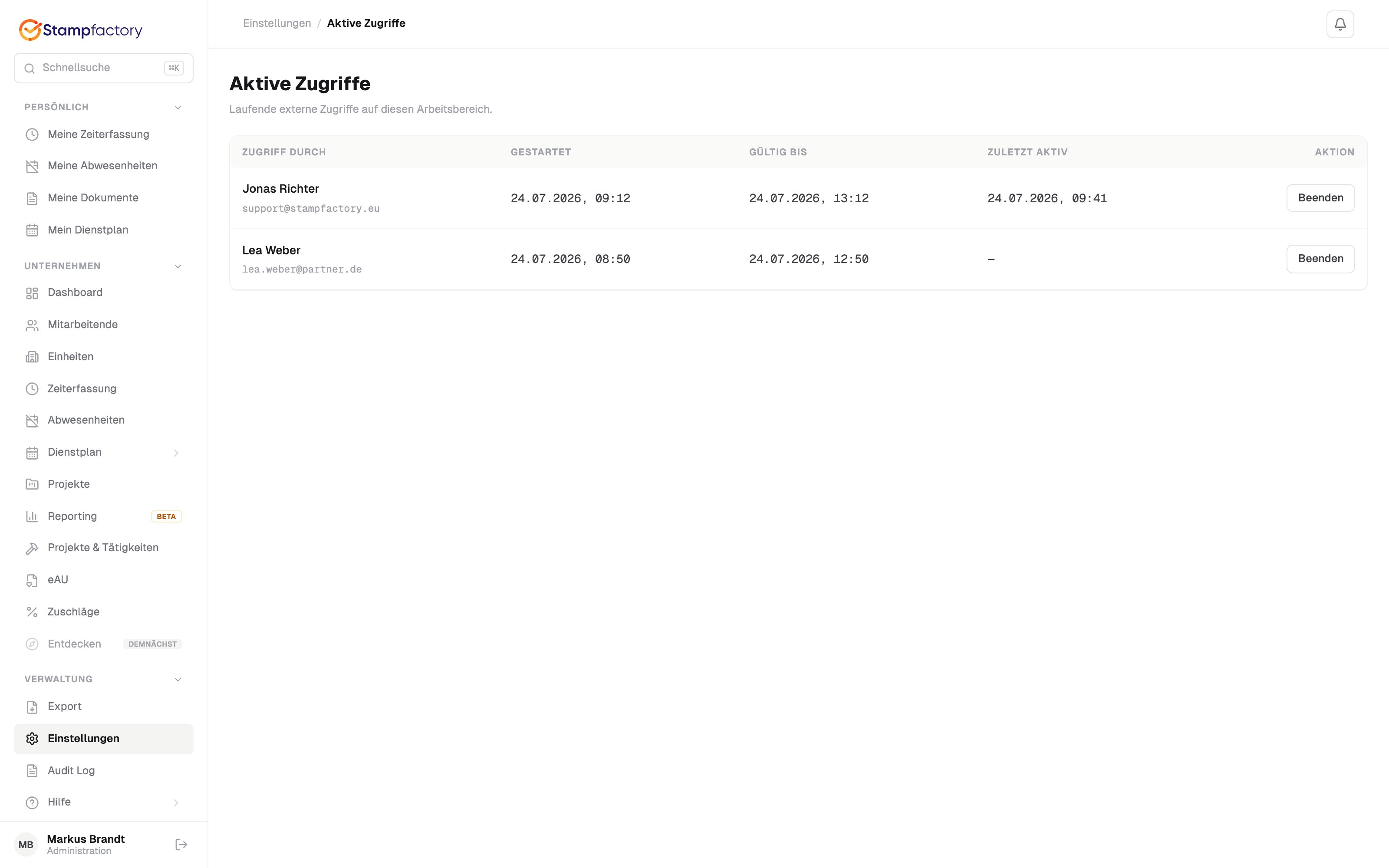Click the Stampfactory logo
Image resolution: width=1389 pixels, height=868 pixels.
tap(80, 30)
